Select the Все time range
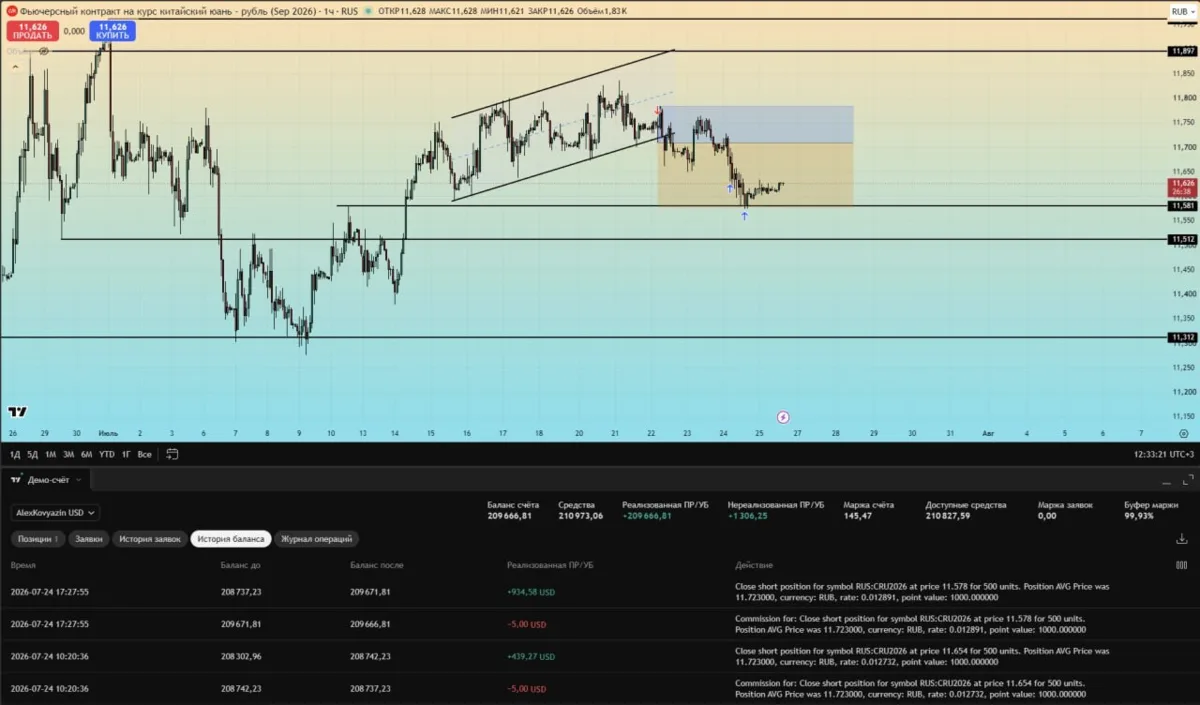The height and width of the screenshot is (705, 1200). 145,454
